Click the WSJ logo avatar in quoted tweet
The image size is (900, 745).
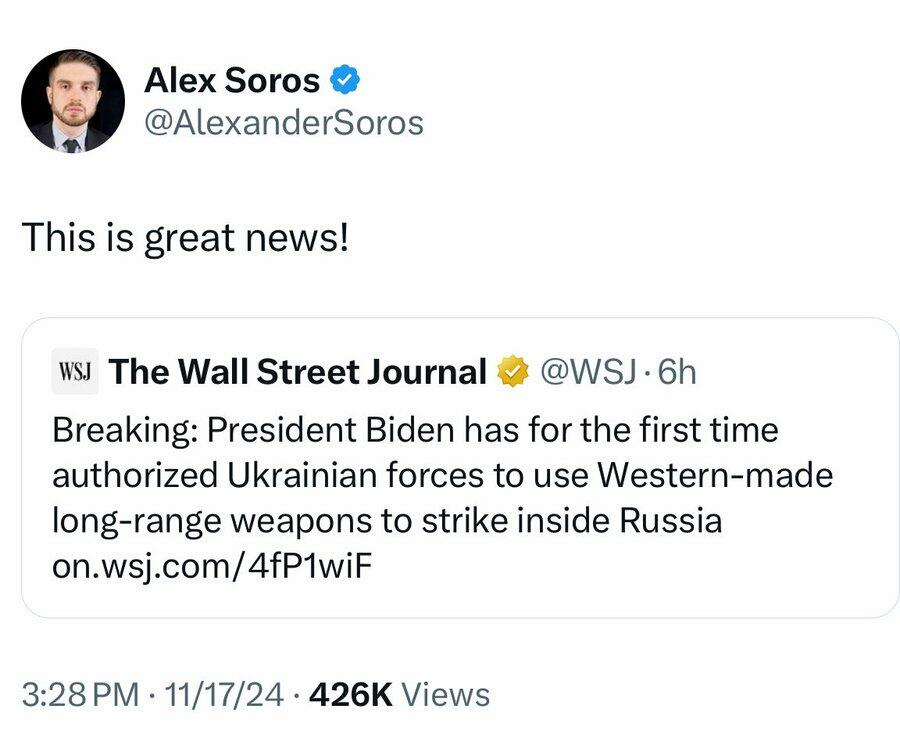pyautogui.click(x=73, y=372)
